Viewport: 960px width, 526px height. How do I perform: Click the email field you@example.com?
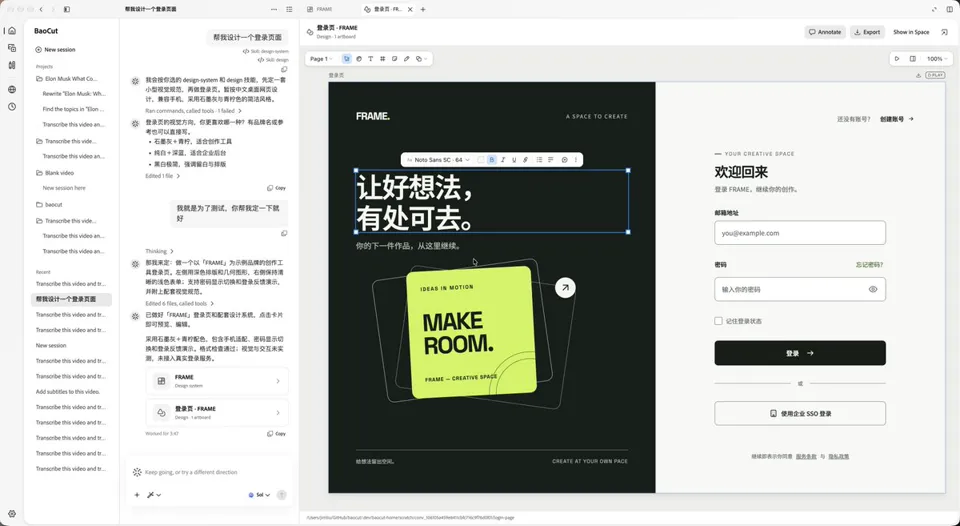pos(800,233)
